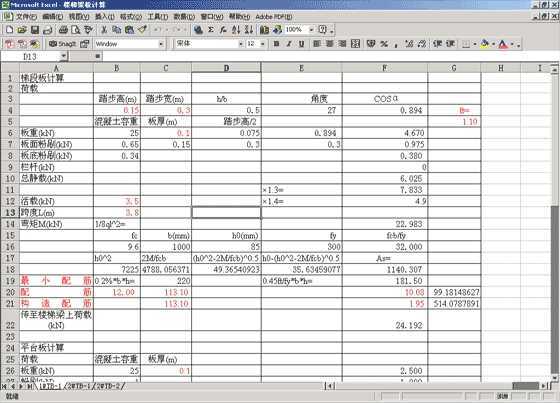Open the 编辑 (Edit) menu

[53, 17]
